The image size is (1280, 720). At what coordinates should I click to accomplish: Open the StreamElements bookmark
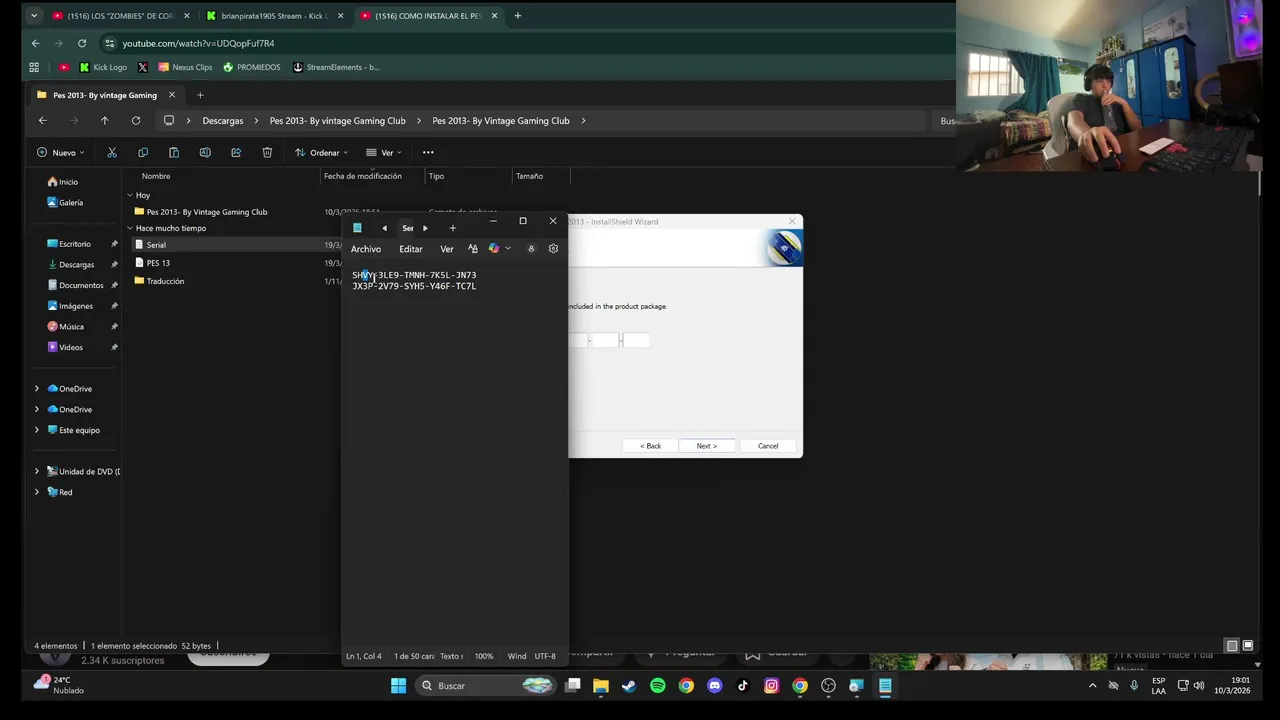pos(336,67)
